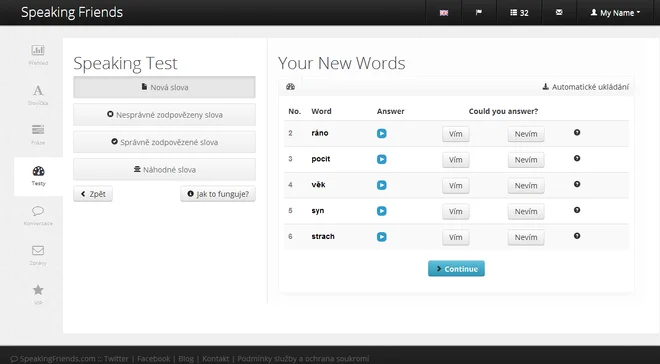Mark věk as Vím
The width and height of the screenshot is (660, 364).
pyautogui.click(x=455, y=186)
